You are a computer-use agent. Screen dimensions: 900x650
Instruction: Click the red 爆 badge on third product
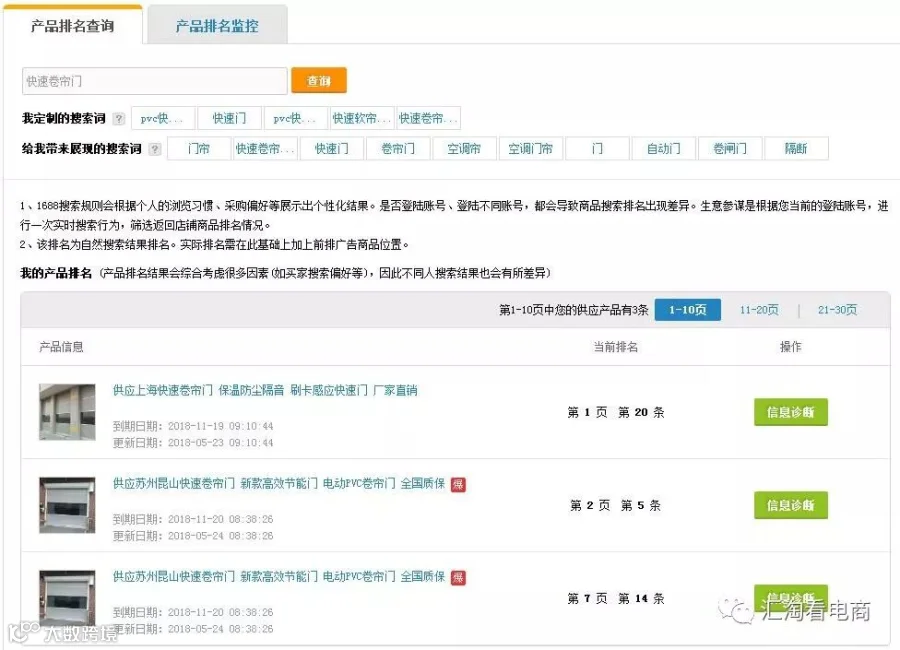[458, 578]
